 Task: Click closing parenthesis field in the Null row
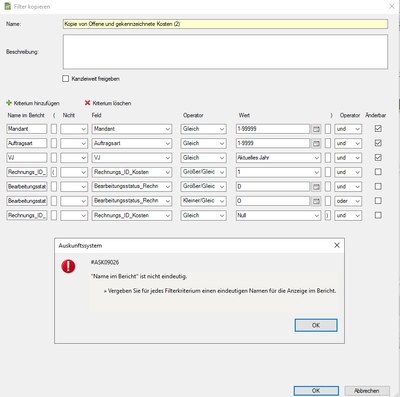pos(328,215)
